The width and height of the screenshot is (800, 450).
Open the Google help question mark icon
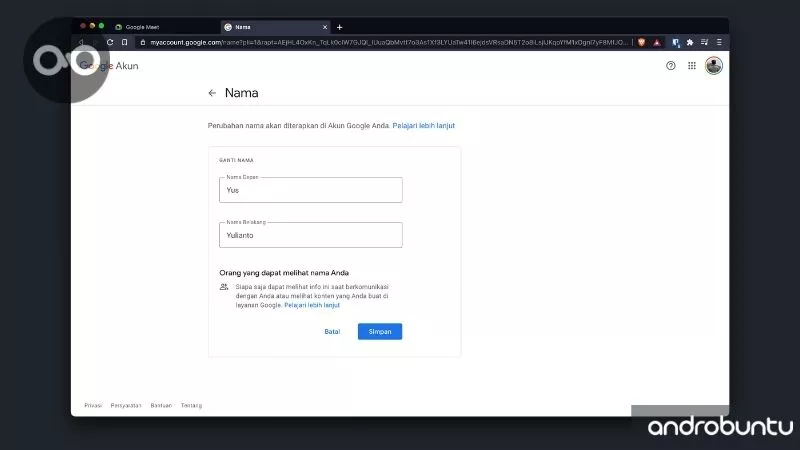click(x=670, y=65)
